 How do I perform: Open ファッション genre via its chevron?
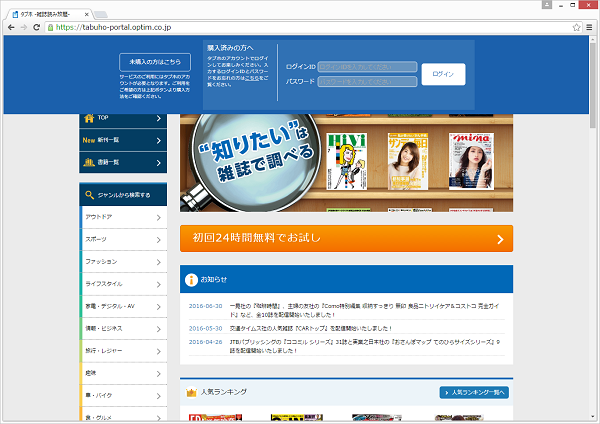tap(158, 262)
